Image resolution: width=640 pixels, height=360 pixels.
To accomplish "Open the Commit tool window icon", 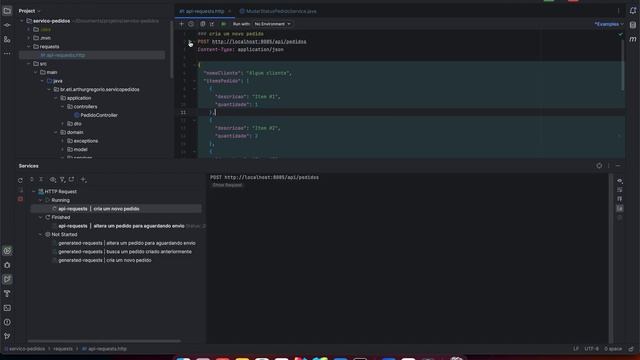I will pos(7,25).
